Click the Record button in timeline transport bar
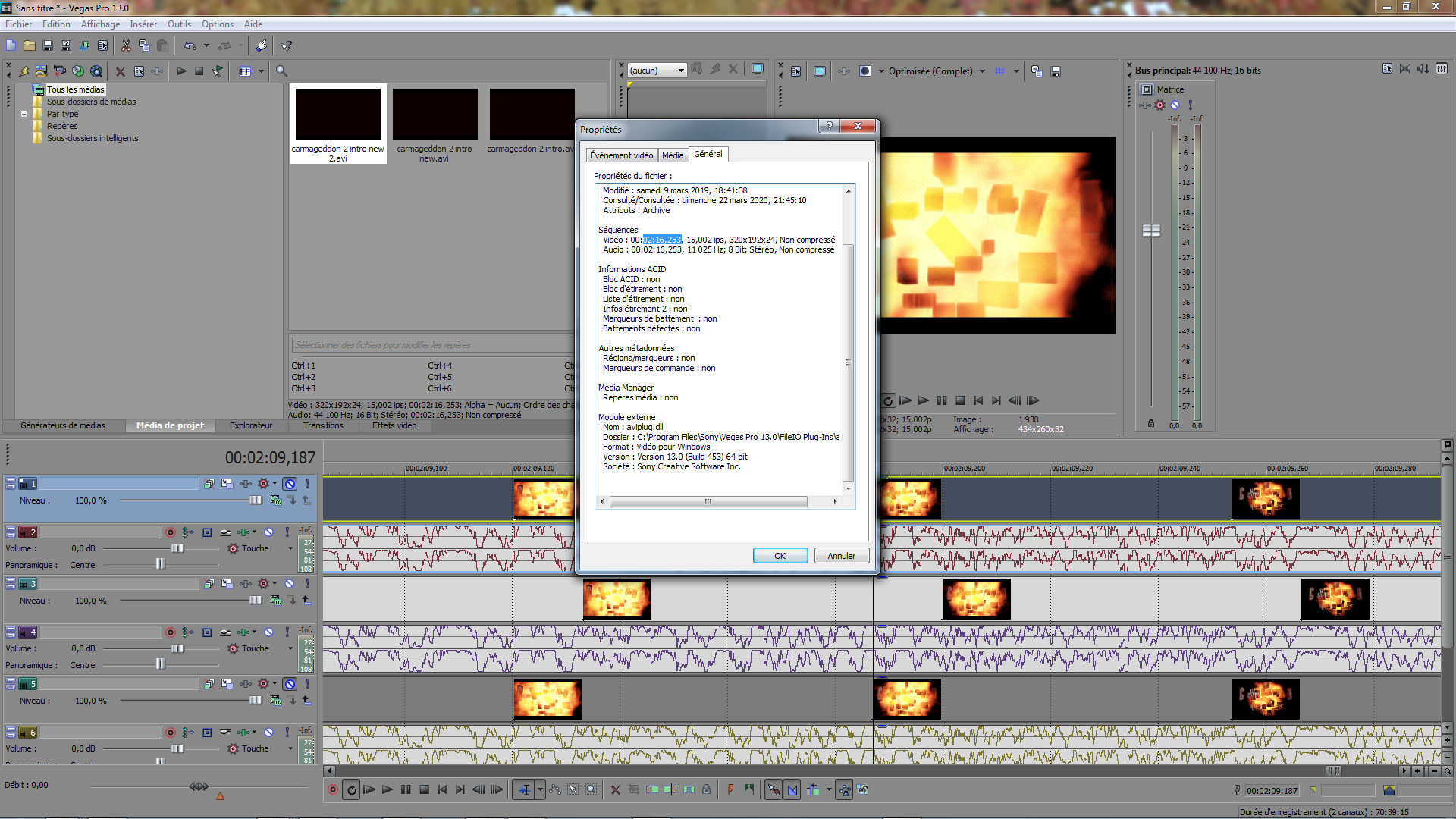Screen dimensions: 1456x819 [332, 789]
